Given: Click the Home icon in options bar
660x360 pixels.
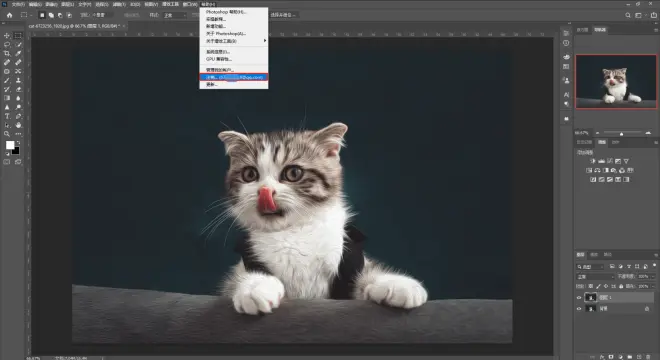Looking at the screenshot, I should pos(9,15).
